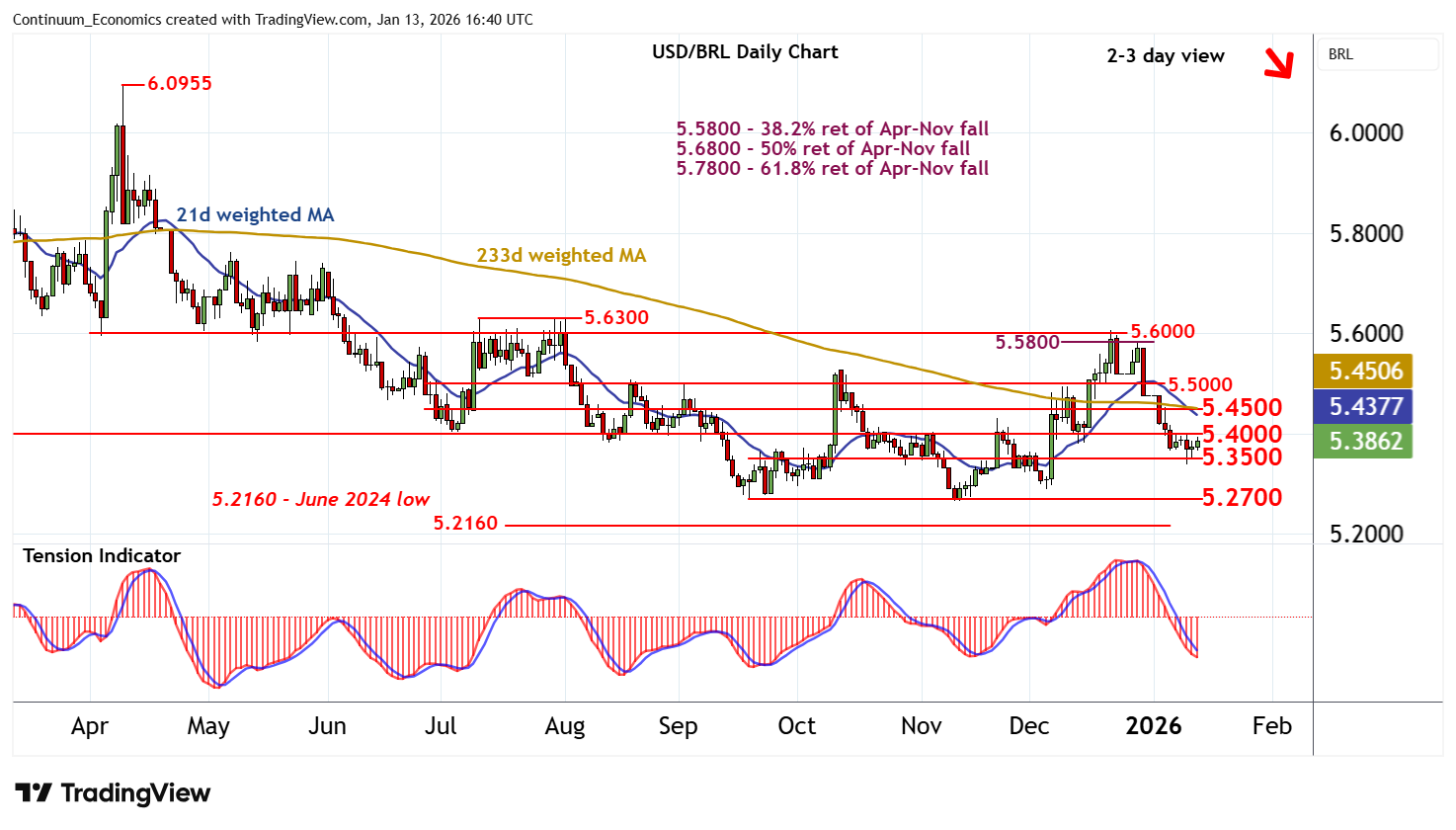Image resolution: width=1456 pixels, height=830 pixels.
Task: Click the 38.2% retracement text line
Action: coord(832,129)
